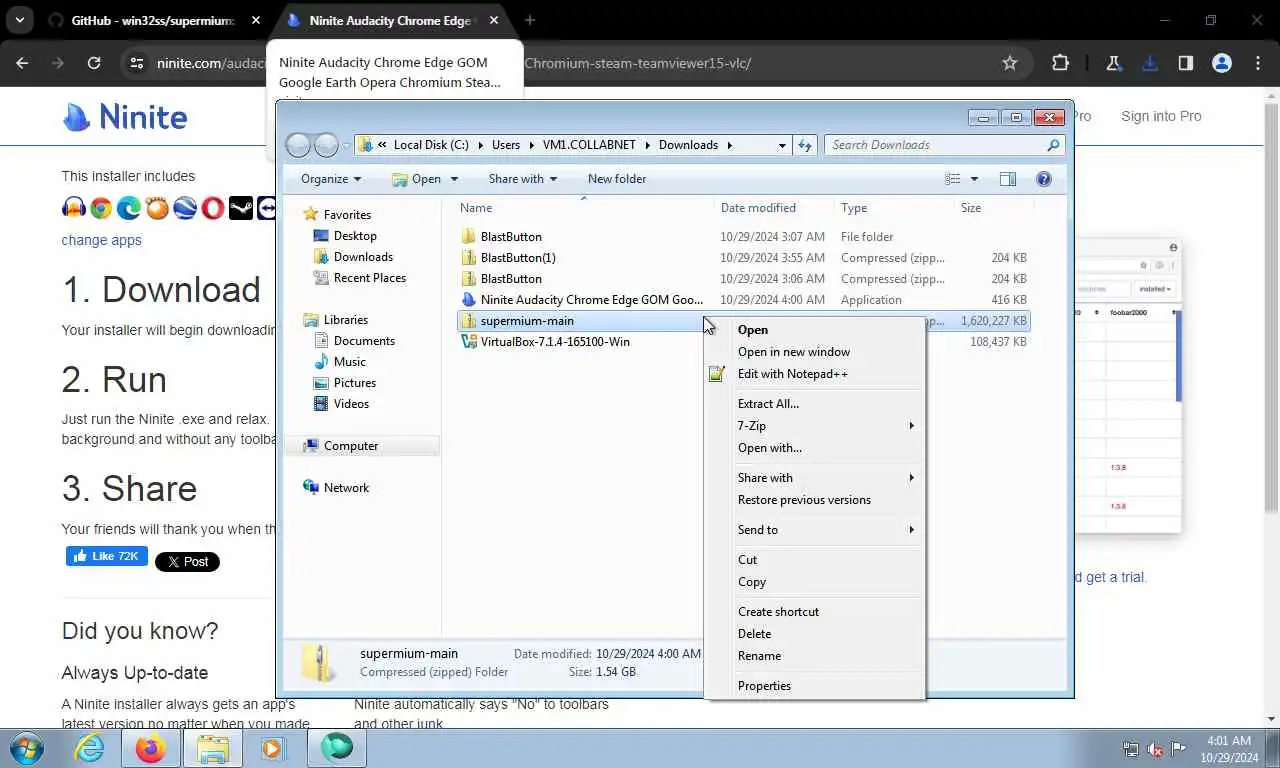Show the preview pane in Explorer
Image resolution: width=1280 pixels, height=768 pixels.
coord(1008,179)
